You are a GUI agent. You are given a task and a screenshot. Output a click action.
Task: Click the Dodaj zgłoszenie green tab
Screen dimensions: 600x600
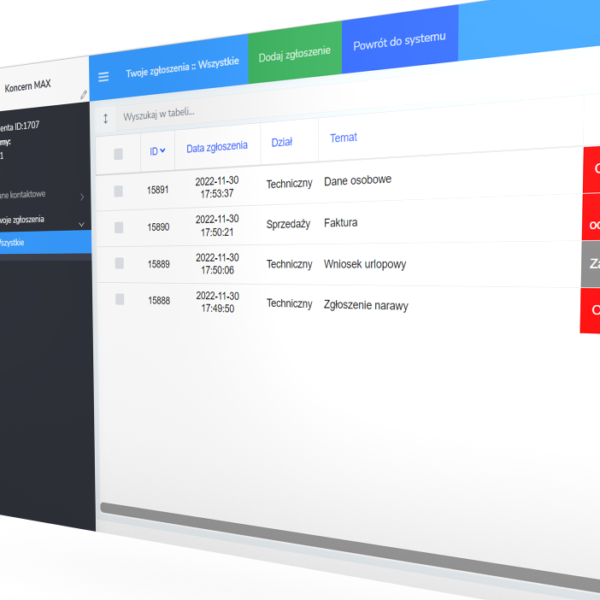293,56
